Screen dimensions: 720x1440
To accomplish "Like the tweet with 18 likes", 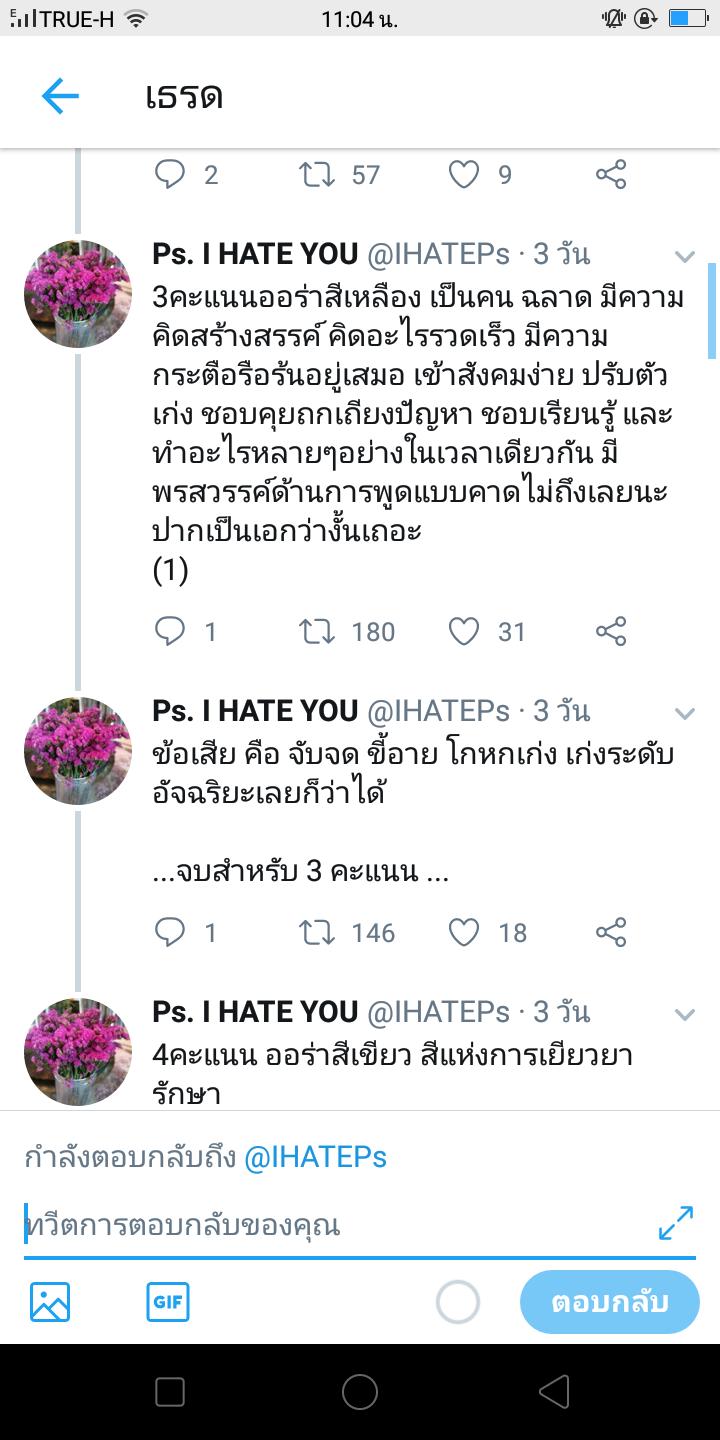I will (x=464, y=932).
